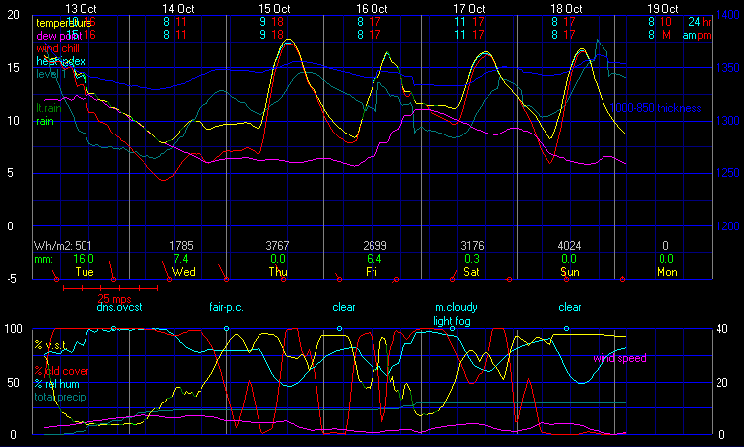Select the cyan heat index legend label
744x447 pixels.
[x=61, y=61]
